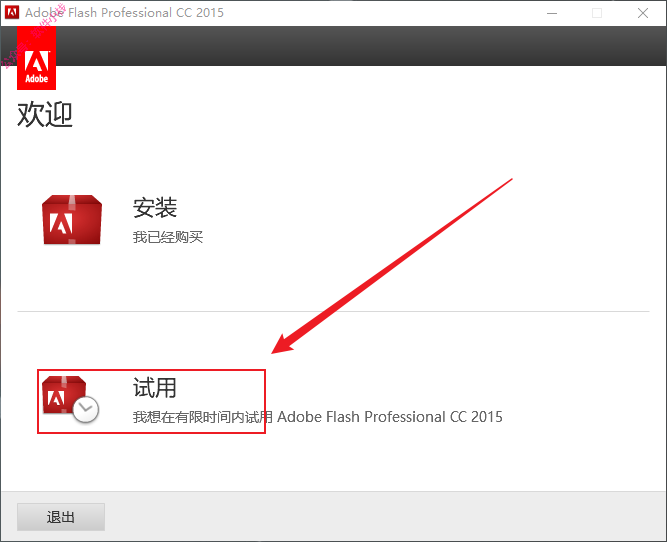Choose the 安装 install option heading
The width and height of the screenshot is (667, 542).
point(155,208)
